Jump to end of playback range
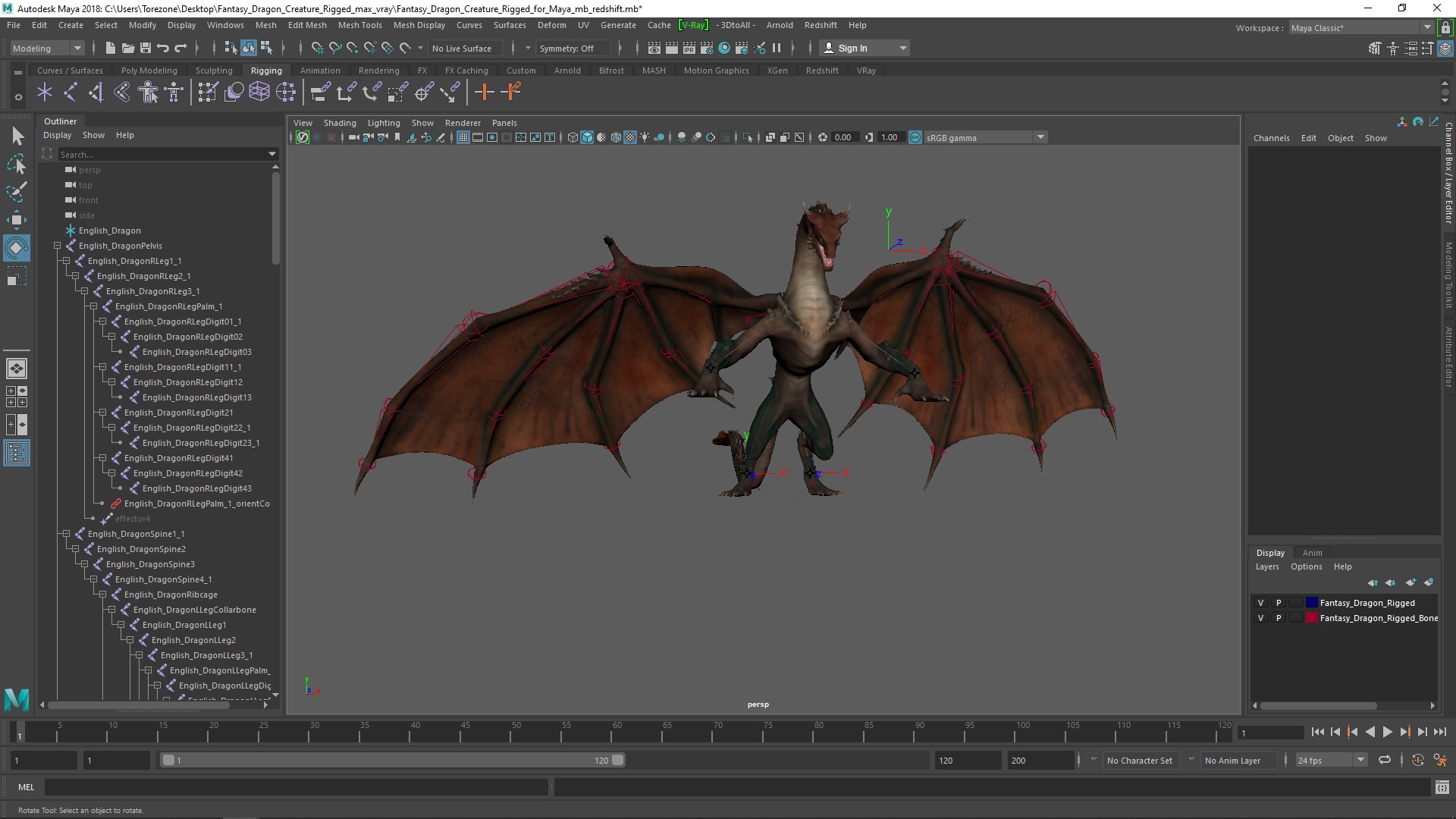 click(1439, 732)
